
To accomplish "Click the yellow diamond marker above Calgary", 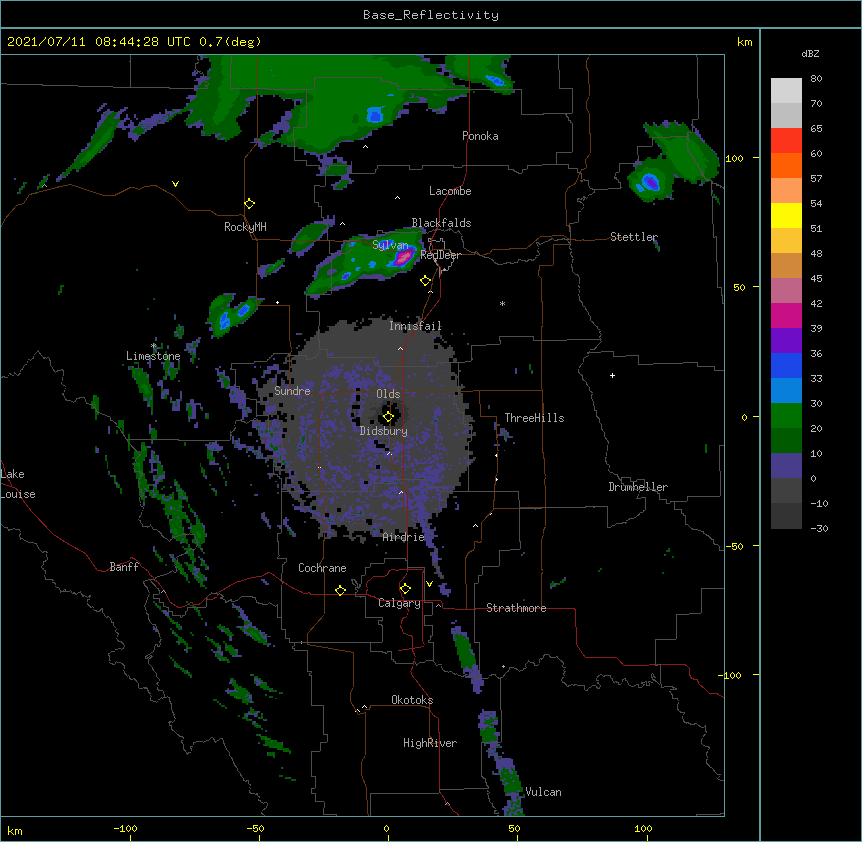I will (405, 589).
